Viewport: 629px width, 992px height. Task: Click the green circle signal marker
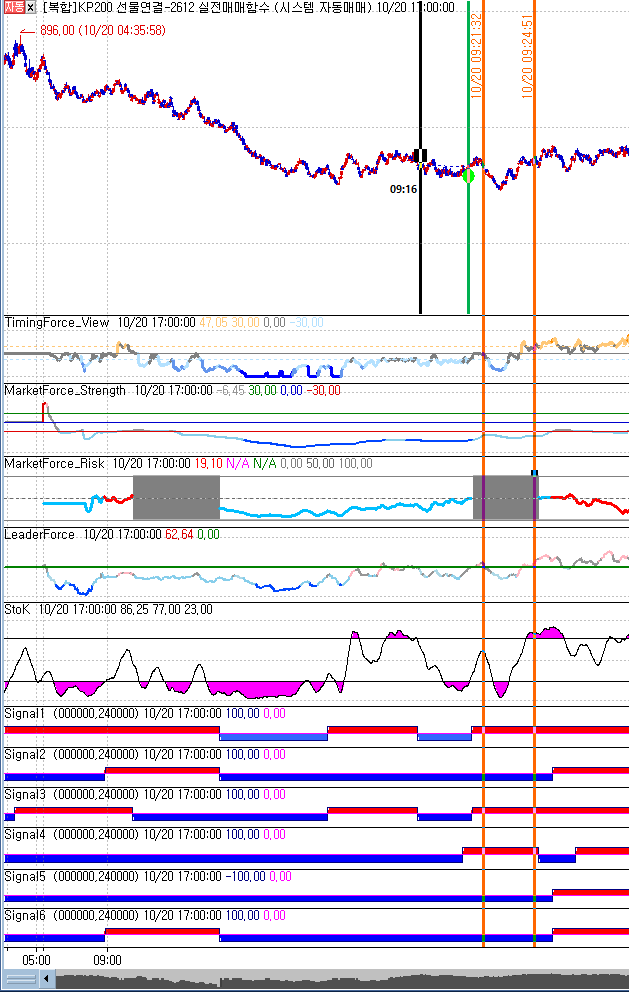tap(468, 176)
